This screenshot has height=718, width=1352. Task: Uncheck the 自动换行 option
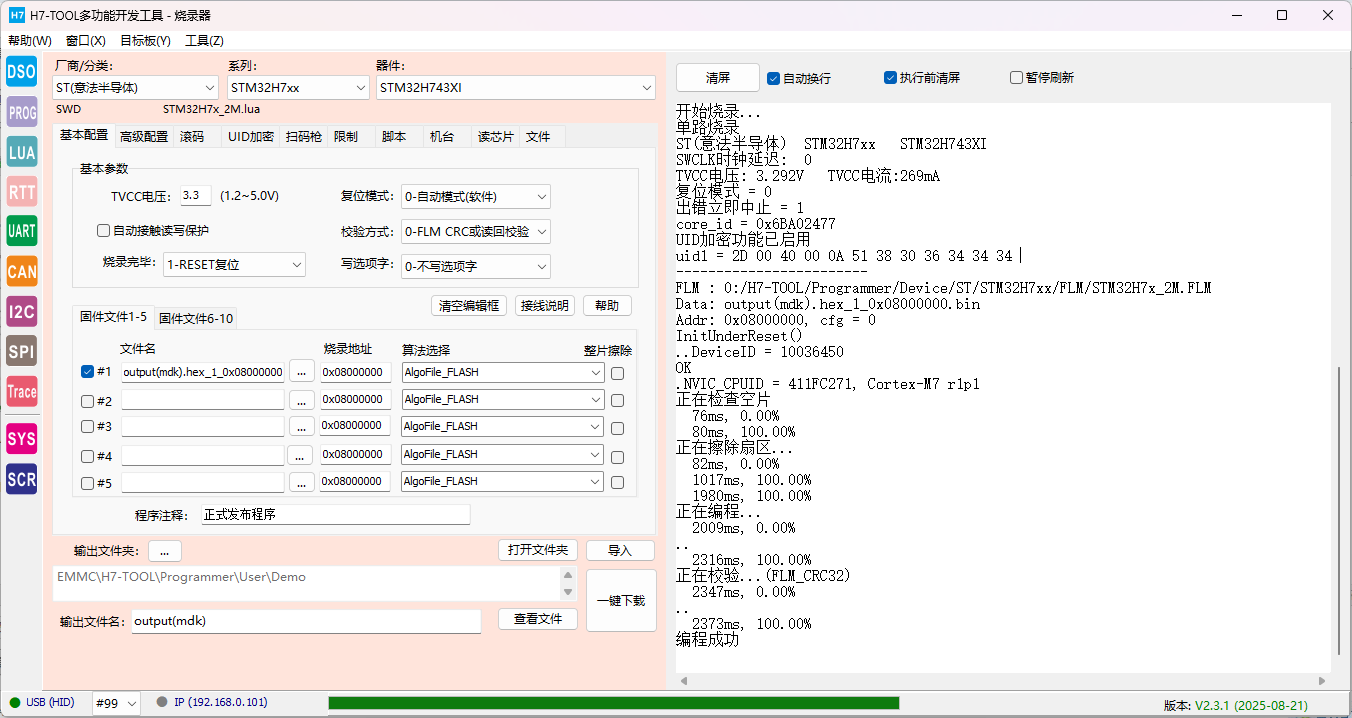click(773, 78)
